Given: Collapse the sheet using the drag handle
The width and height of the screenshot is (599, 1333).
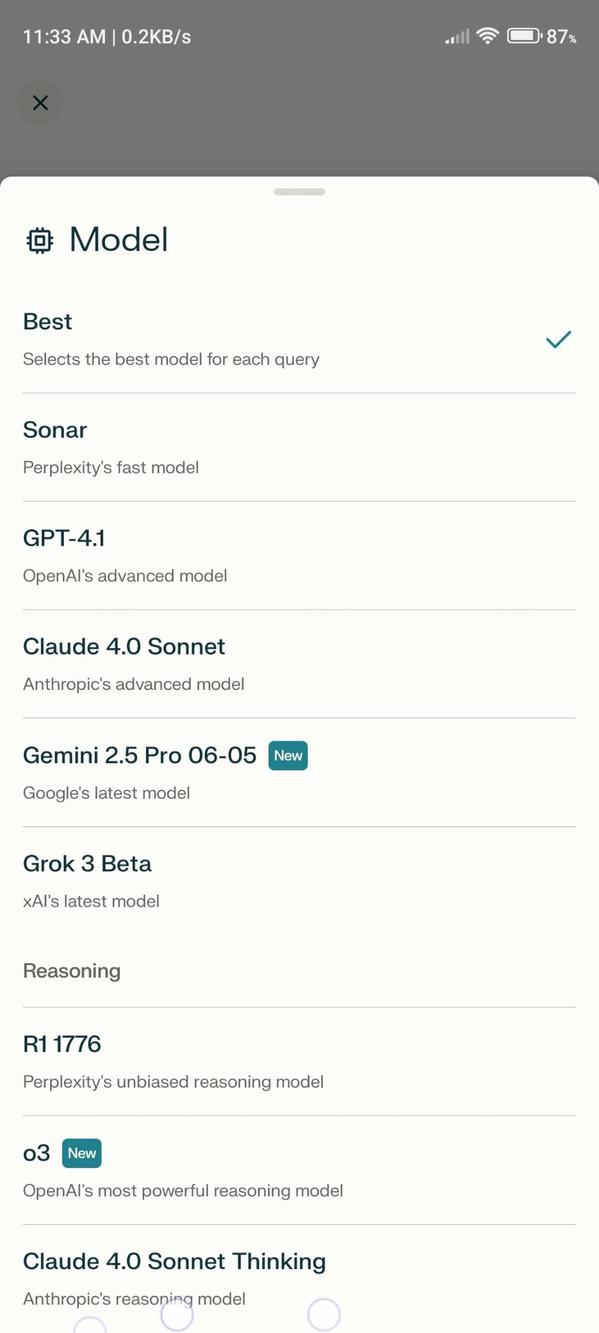Looking at the screenshot, I should pos(299,191).
